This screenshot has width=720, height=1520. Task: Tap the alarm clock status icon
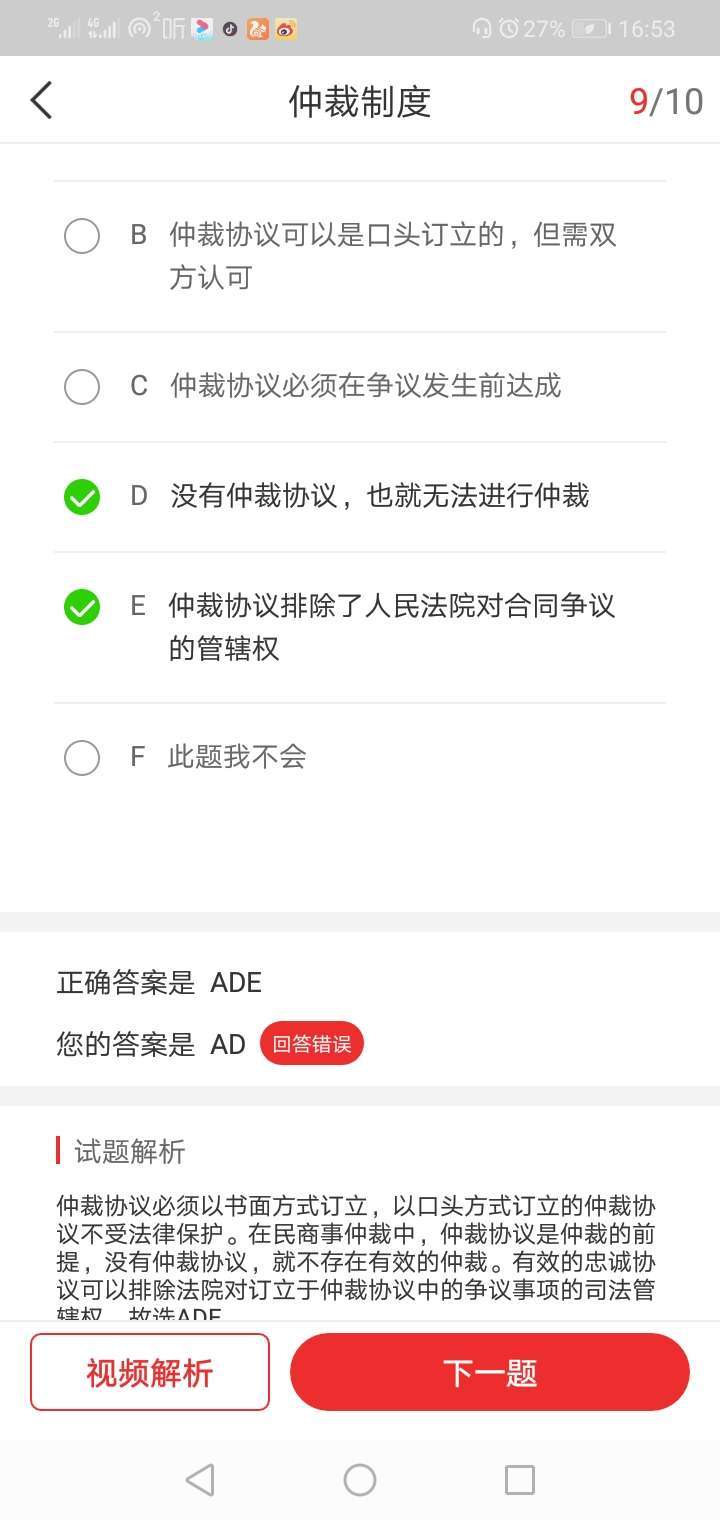[x=509, y=29]
